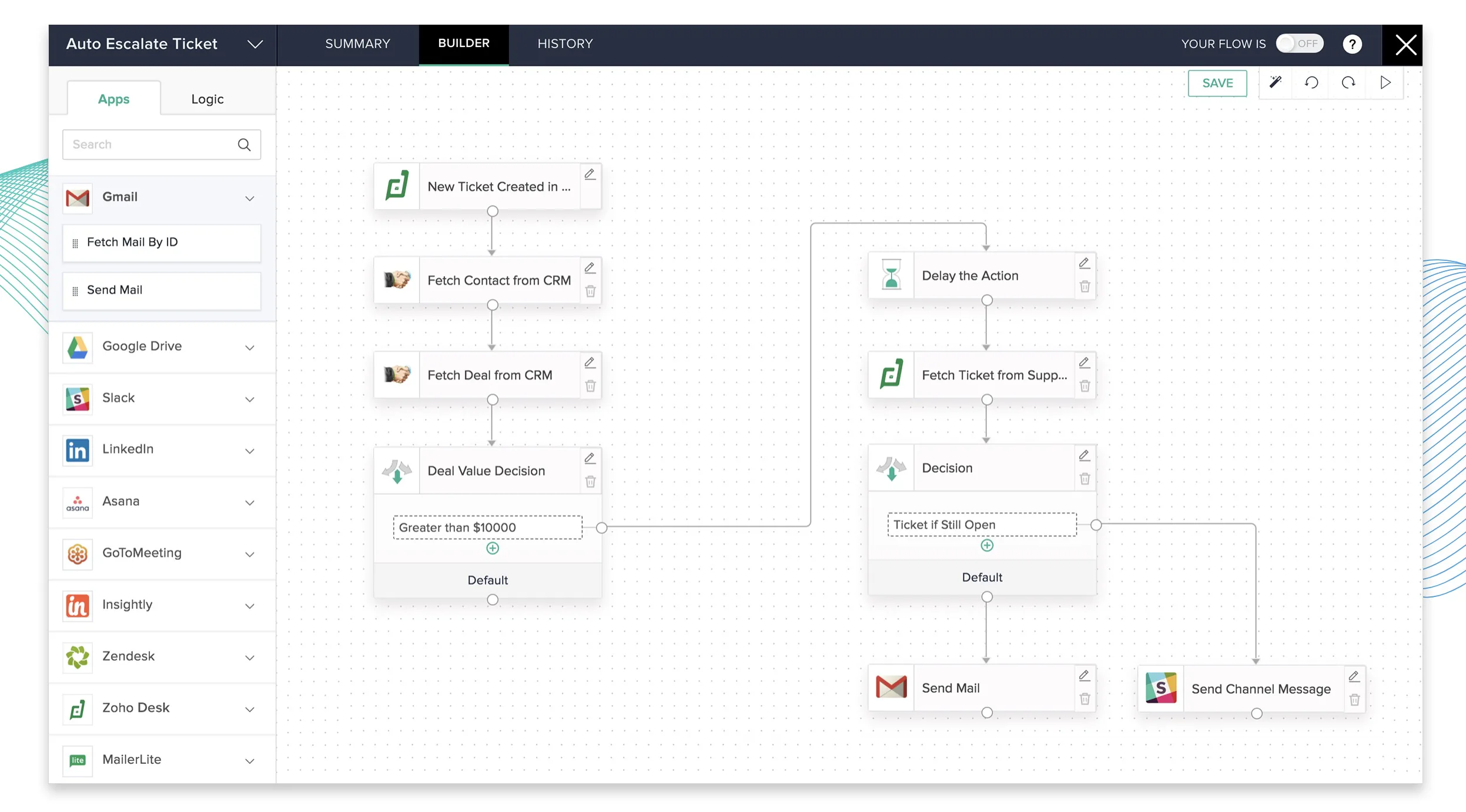The width and height of the screenshot is (1466, 812).
Task: Click the search magnifier icon
Action: point(244,145)
